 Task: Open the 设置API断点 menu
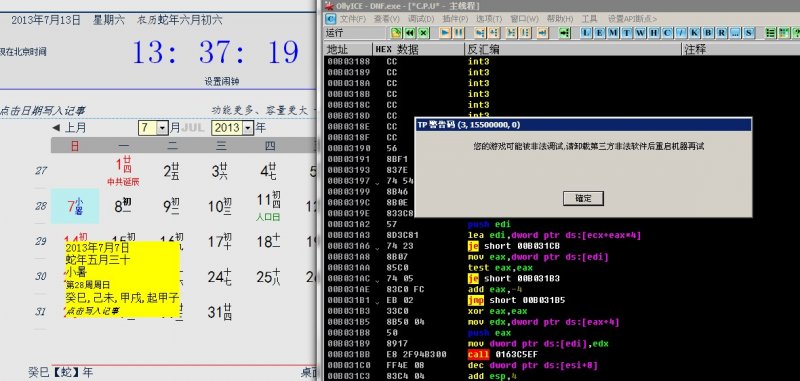pos(632,19)
